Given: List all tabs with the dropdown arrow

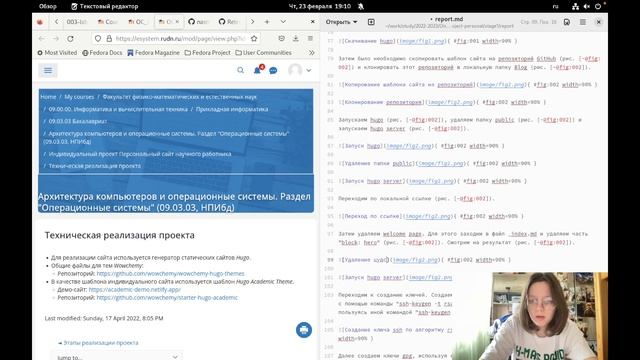Looking at the screenshot, I should click(x=283, y=22).
